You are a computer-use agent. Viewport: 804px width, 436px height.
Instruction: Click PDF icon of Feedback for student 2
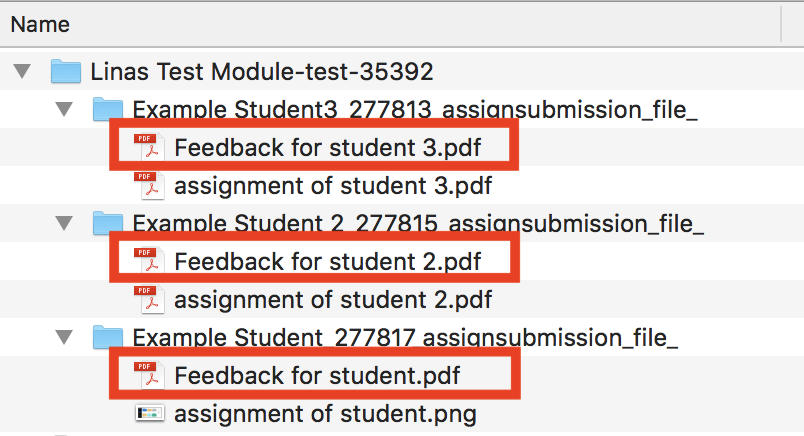coord(149,261)
